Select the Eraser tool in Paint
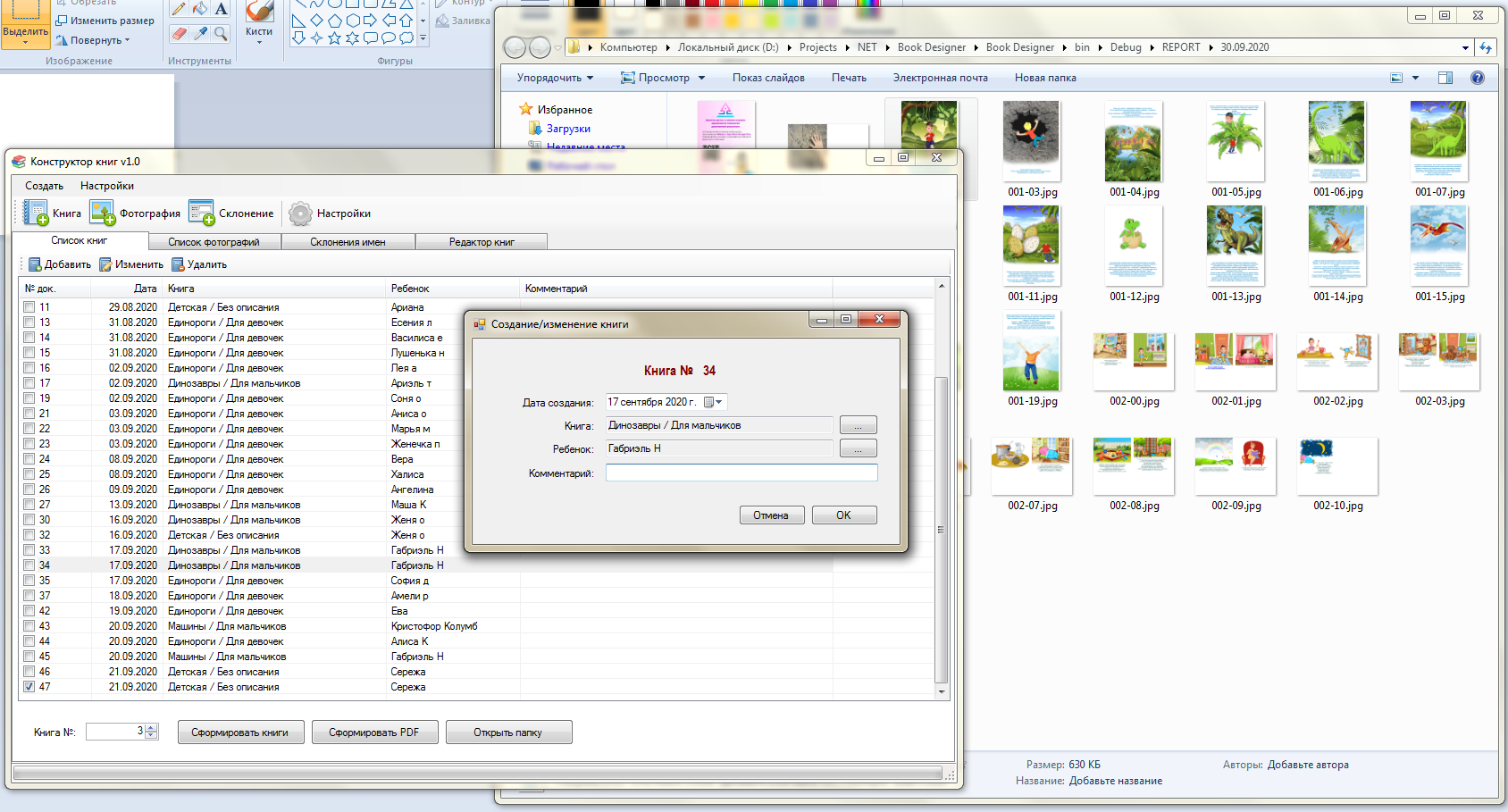This screenshot has width=1508, height=812. tap(179, 33)
